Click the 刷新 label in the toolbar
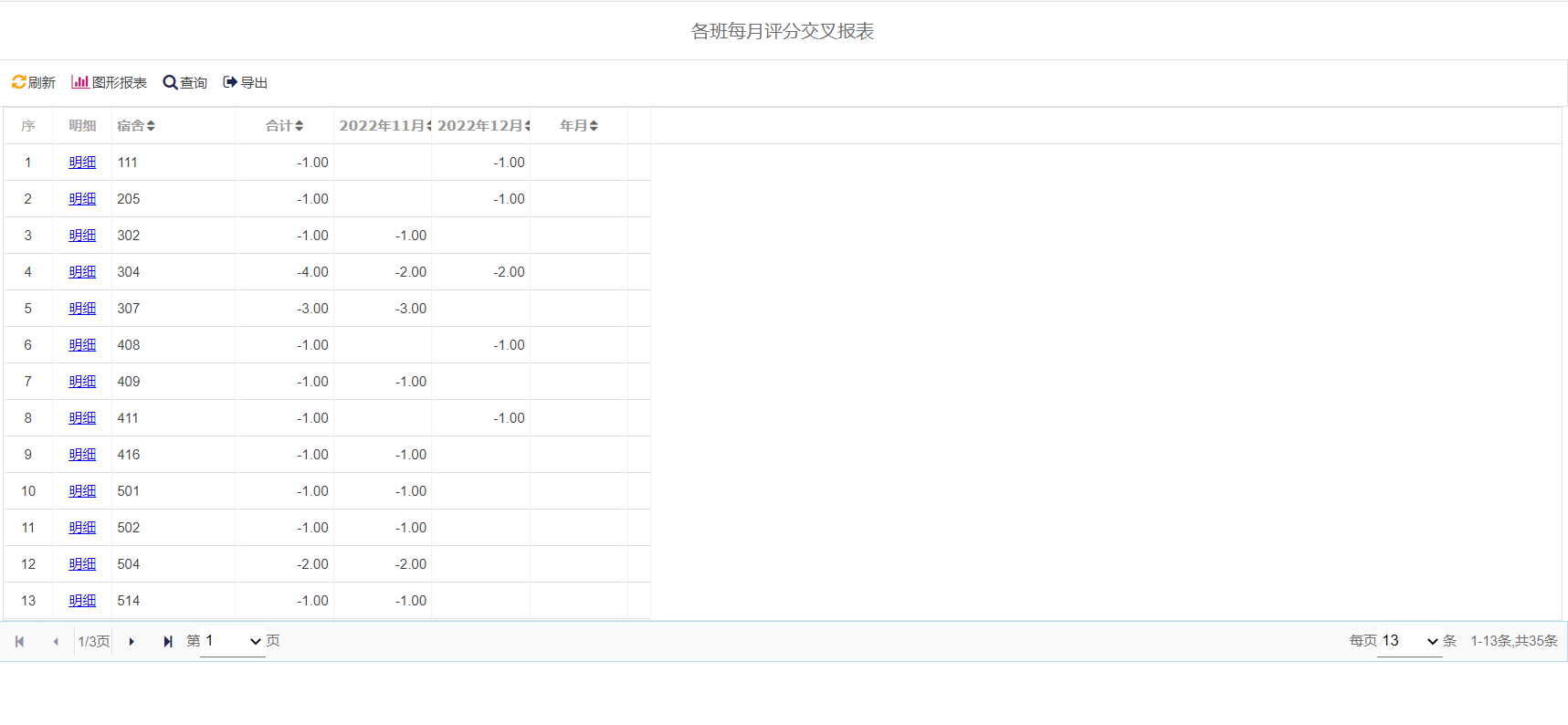The width and height of the screenshot is (1568, 725). pos(42,82)
